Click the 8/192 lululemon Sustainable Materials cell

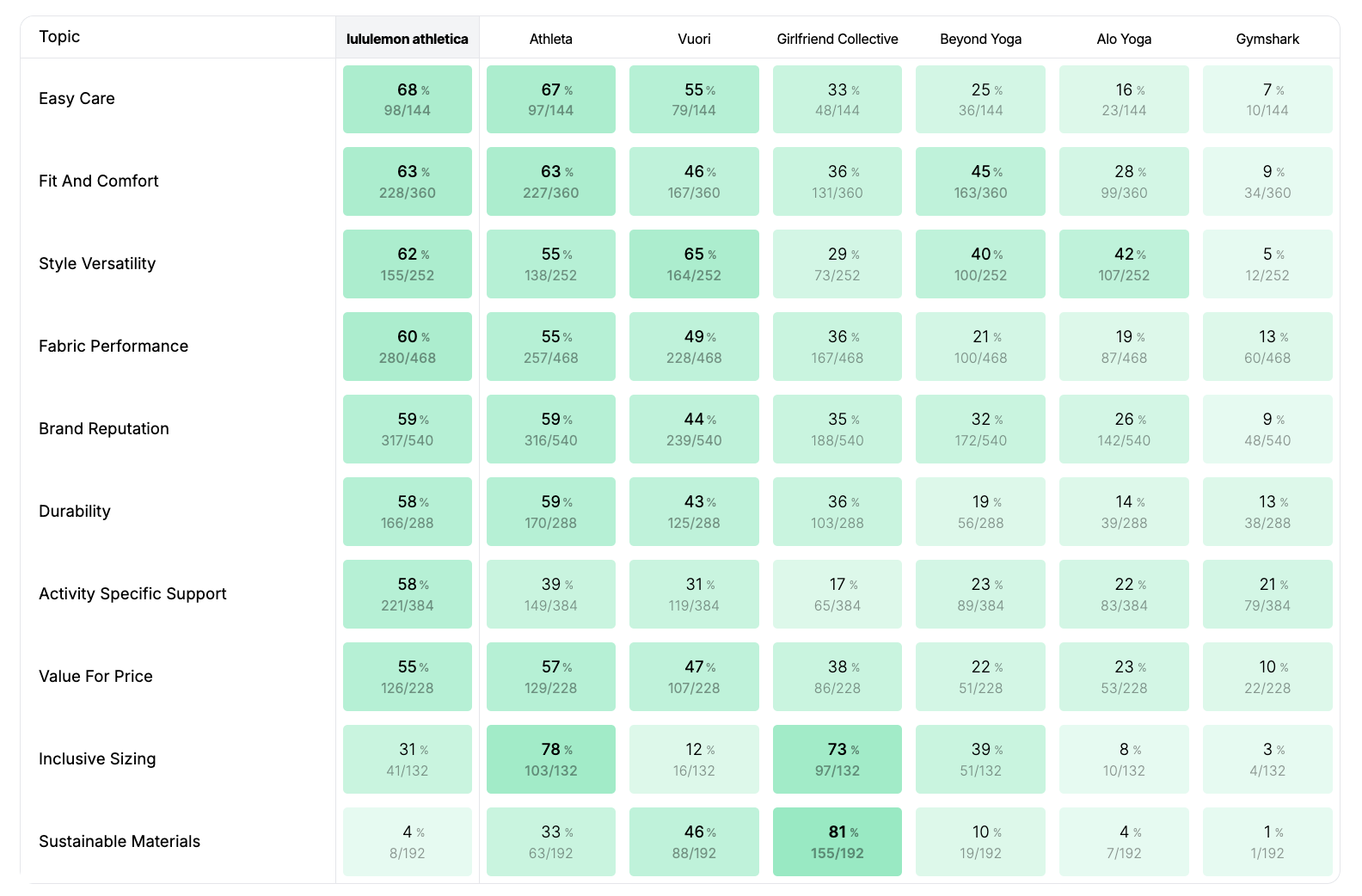(x=408, y=842)
